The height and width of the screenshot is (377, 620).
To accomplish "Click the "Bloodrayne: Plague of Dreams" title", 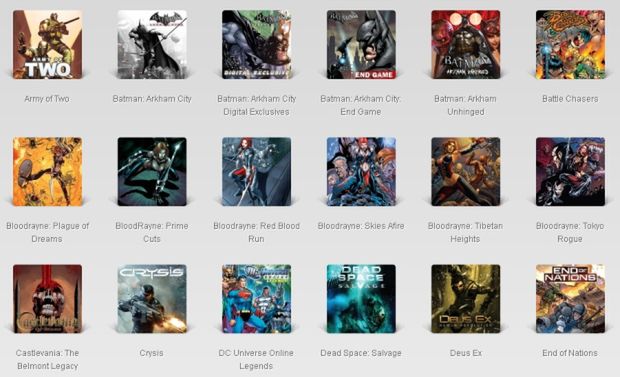I will click(x=47, y=232).
